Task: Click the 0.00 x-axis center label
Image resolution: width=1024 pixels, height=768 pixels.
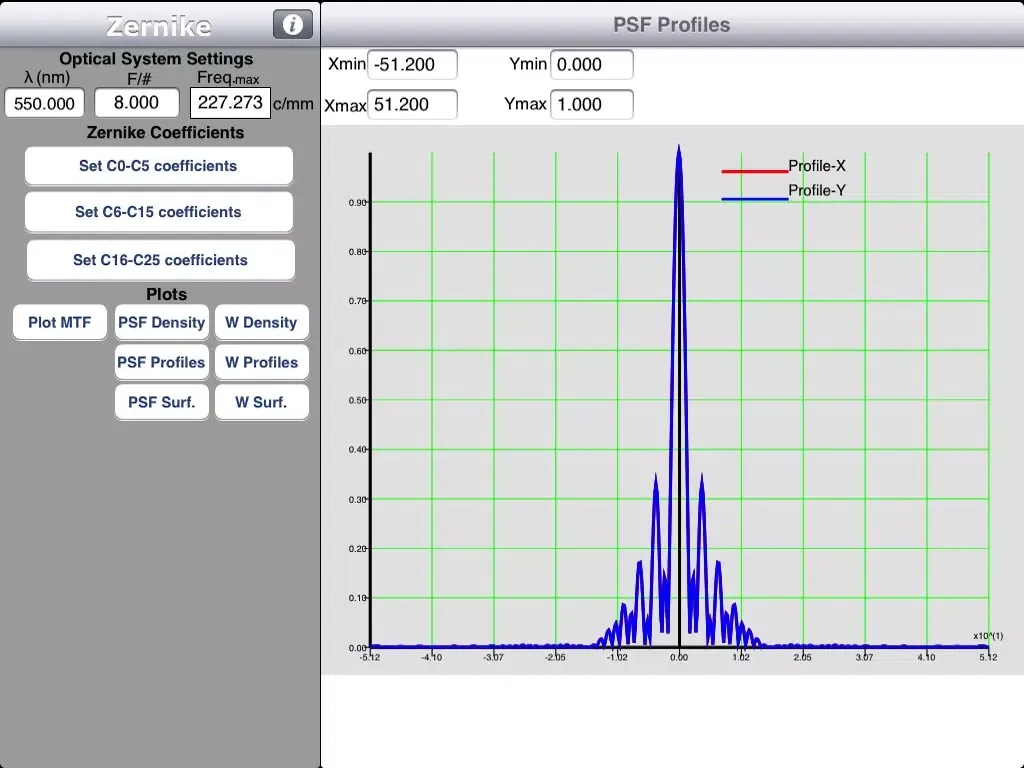Action: click(679, 657)
